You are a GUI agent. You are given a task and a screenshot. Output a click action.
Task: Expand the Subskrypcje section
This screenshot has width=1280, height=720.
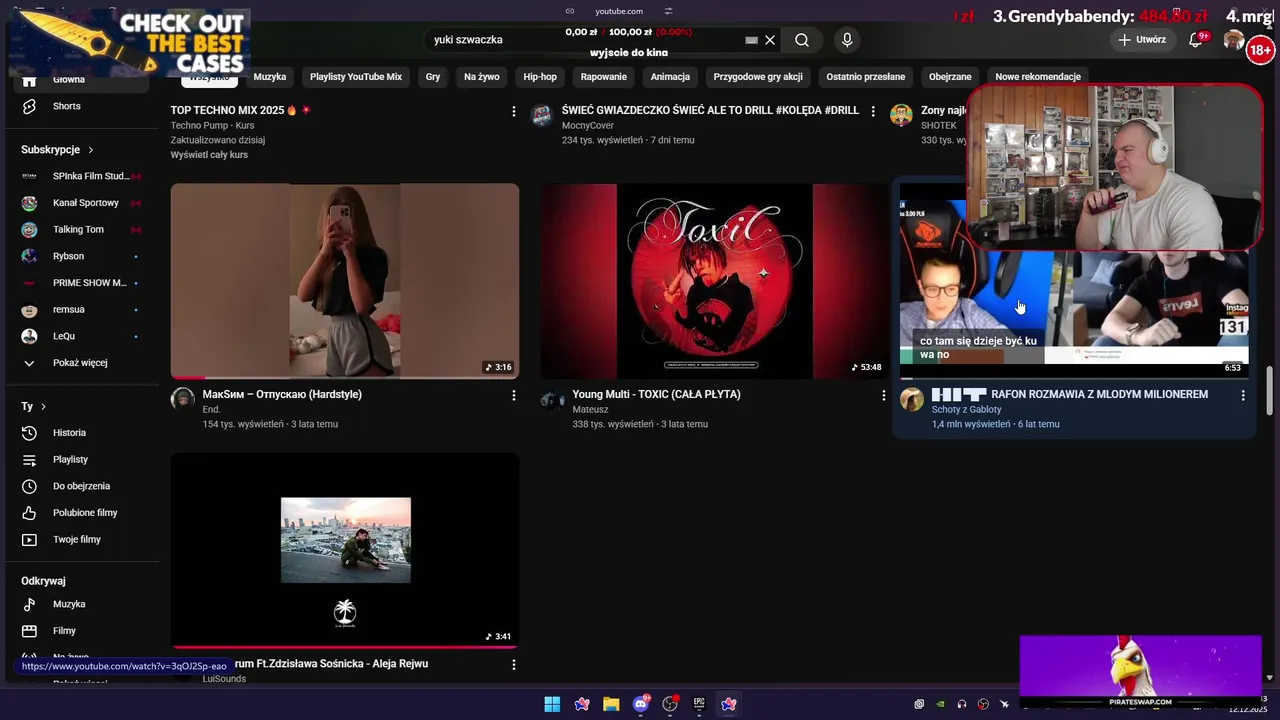point(57,150)
